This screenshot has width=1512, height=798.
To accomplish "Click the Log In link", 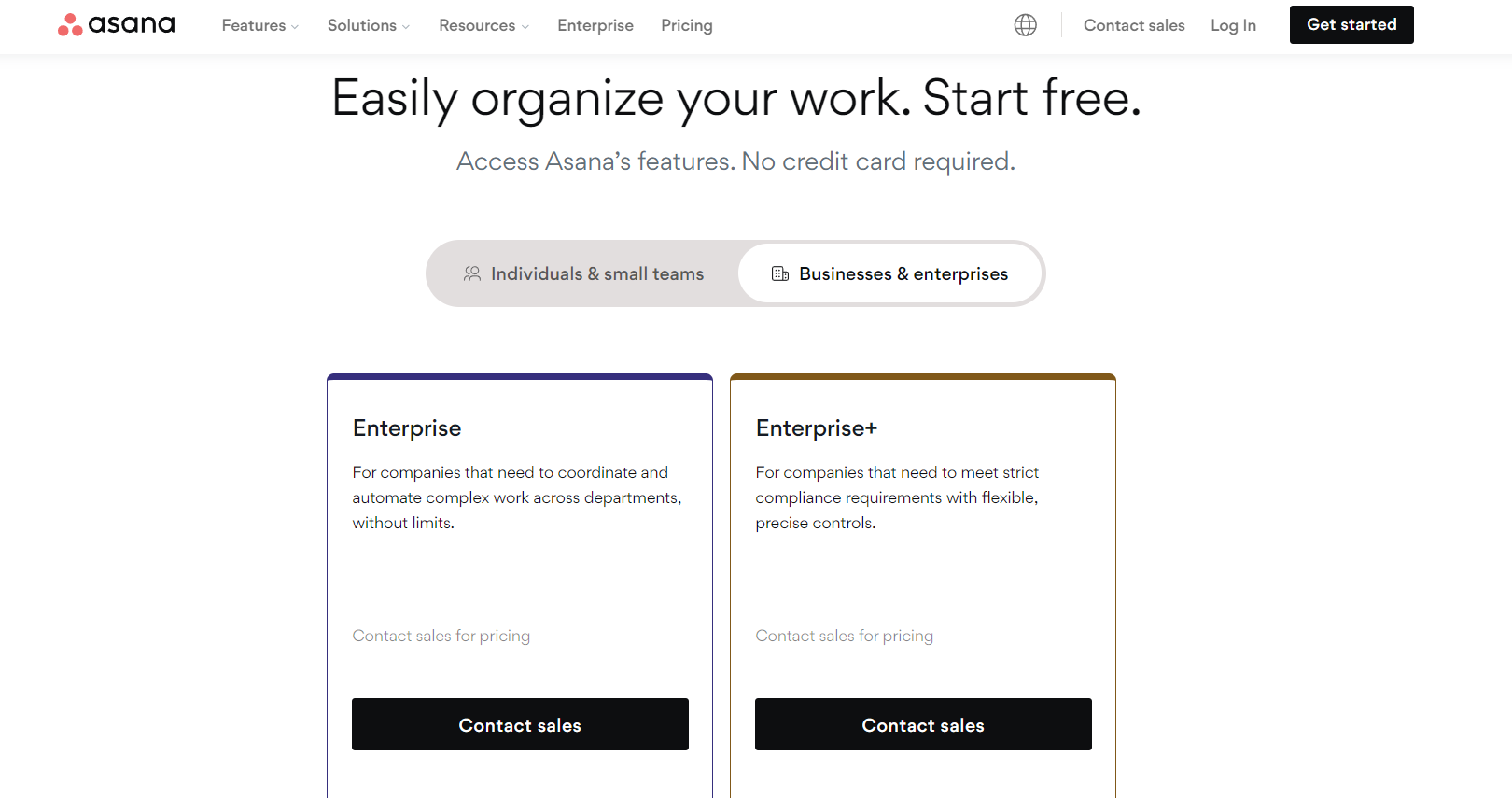I will pyautogui.click(x=1233, y=25).
